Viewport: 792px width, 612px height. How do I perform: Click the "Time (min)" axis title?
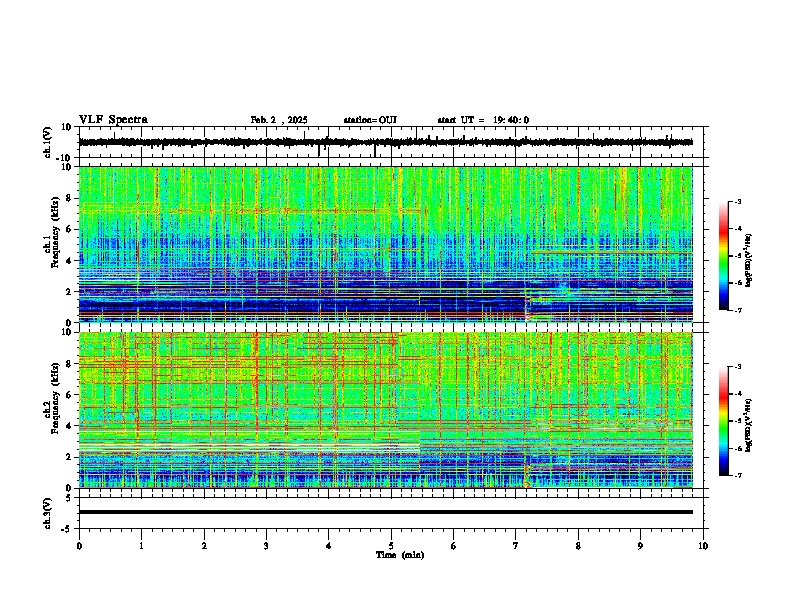click(x=400, y=555)
